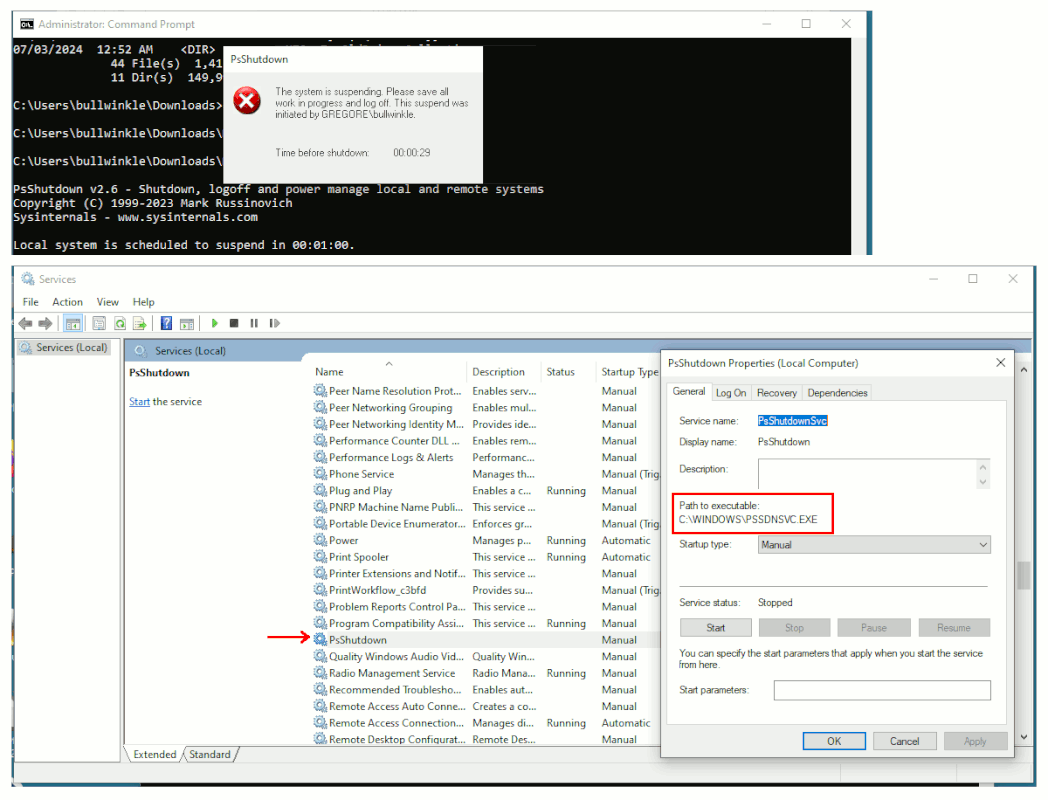Click OK in PsShutdown Properties dialog
Image resolution: width=1048 pixels, height=800 pixels.
(x=834, y=741)
